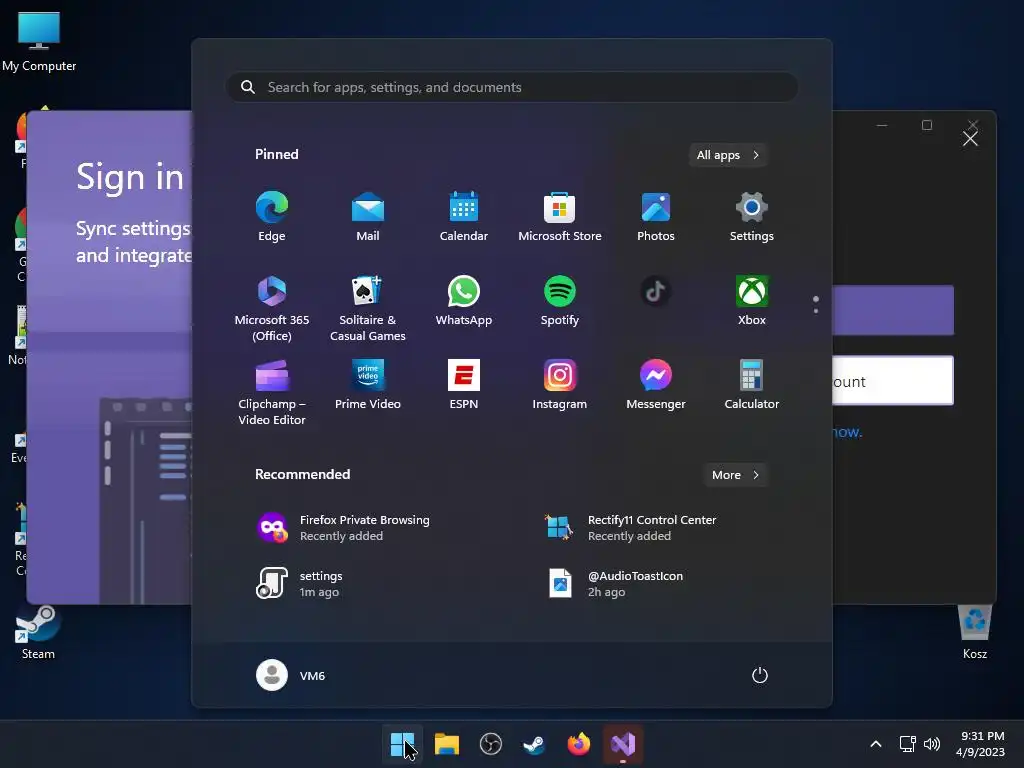Open network status tray icon
1024x768 pixels.
pyautogui.click(x=907, y=744)
